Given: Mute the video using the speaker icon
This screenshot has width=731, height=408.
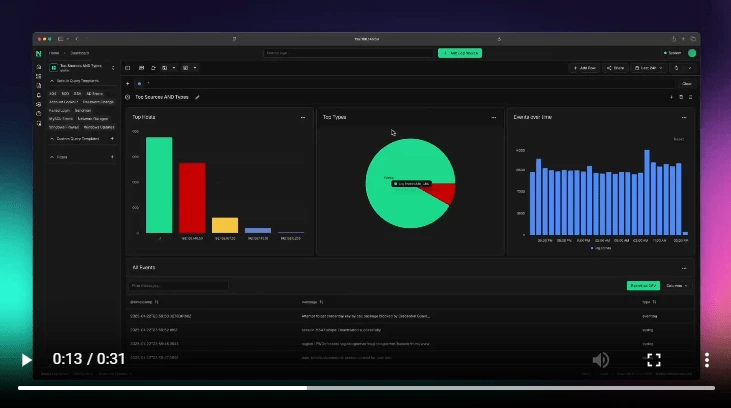Looking at the screenshot, I should (601, 360).
